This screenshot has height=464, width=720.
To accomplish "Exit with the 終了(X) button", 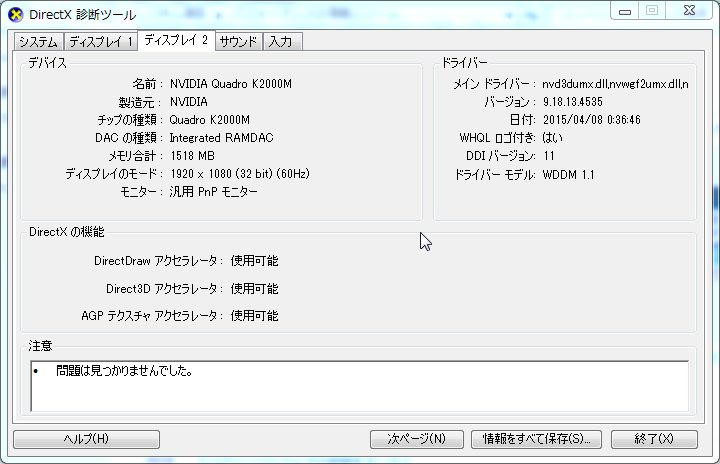I will click(x=654, y=439).
